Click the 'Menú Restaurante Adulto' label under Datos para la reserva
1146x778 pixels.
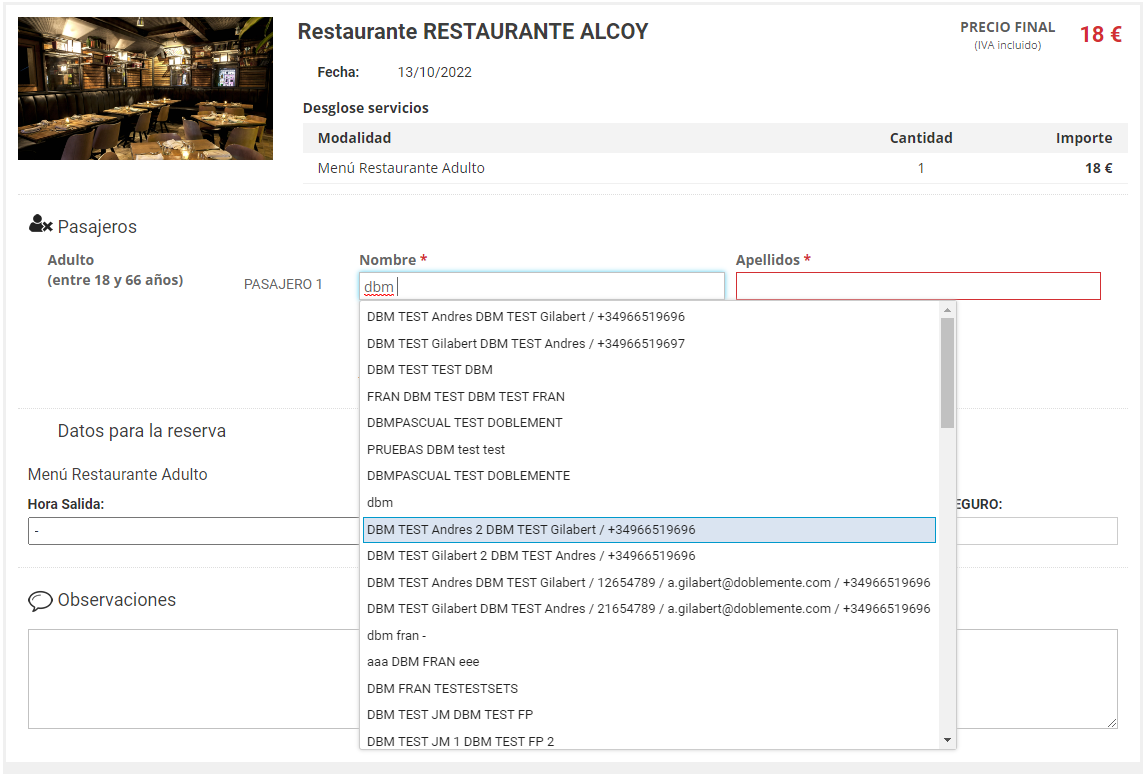[118, 475]
